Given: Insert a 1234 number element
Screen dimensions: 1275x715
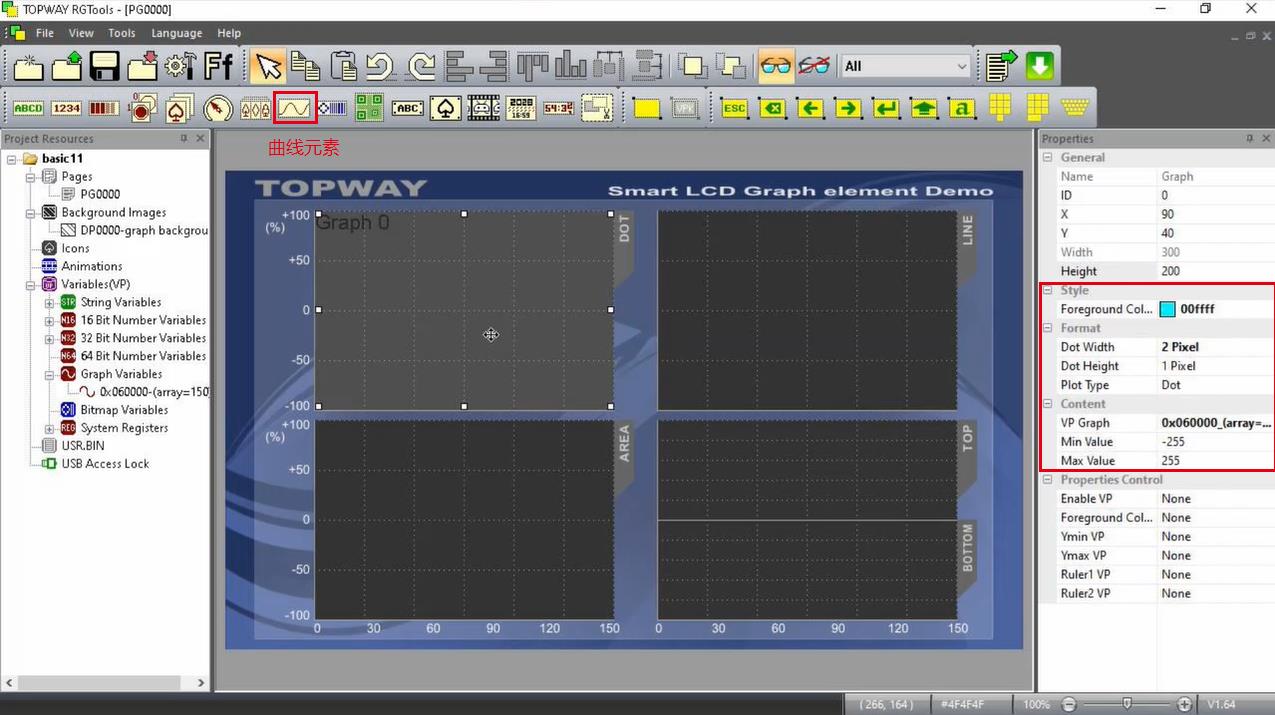Looking at the screenshot, I should 66,108.
